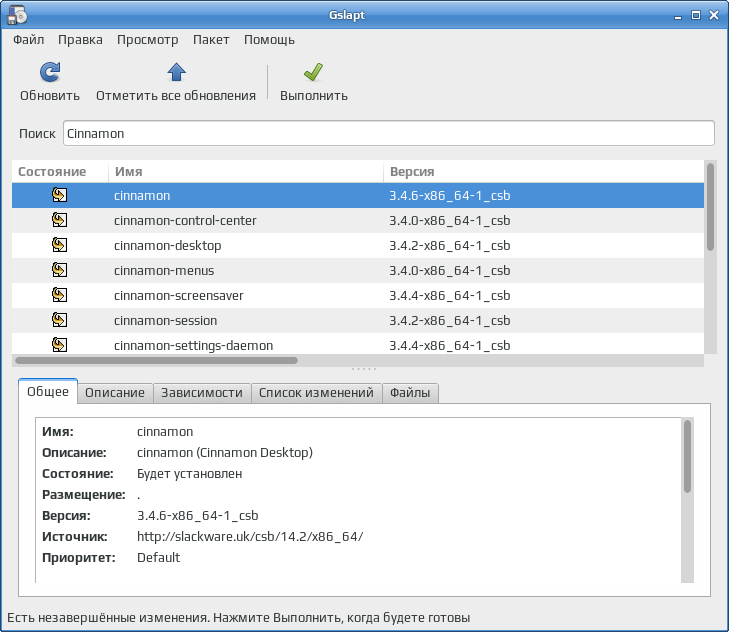This screenshot has height=632, width=729.
Task: Sort by the Версия column header
Action: [x=543, y=172]
